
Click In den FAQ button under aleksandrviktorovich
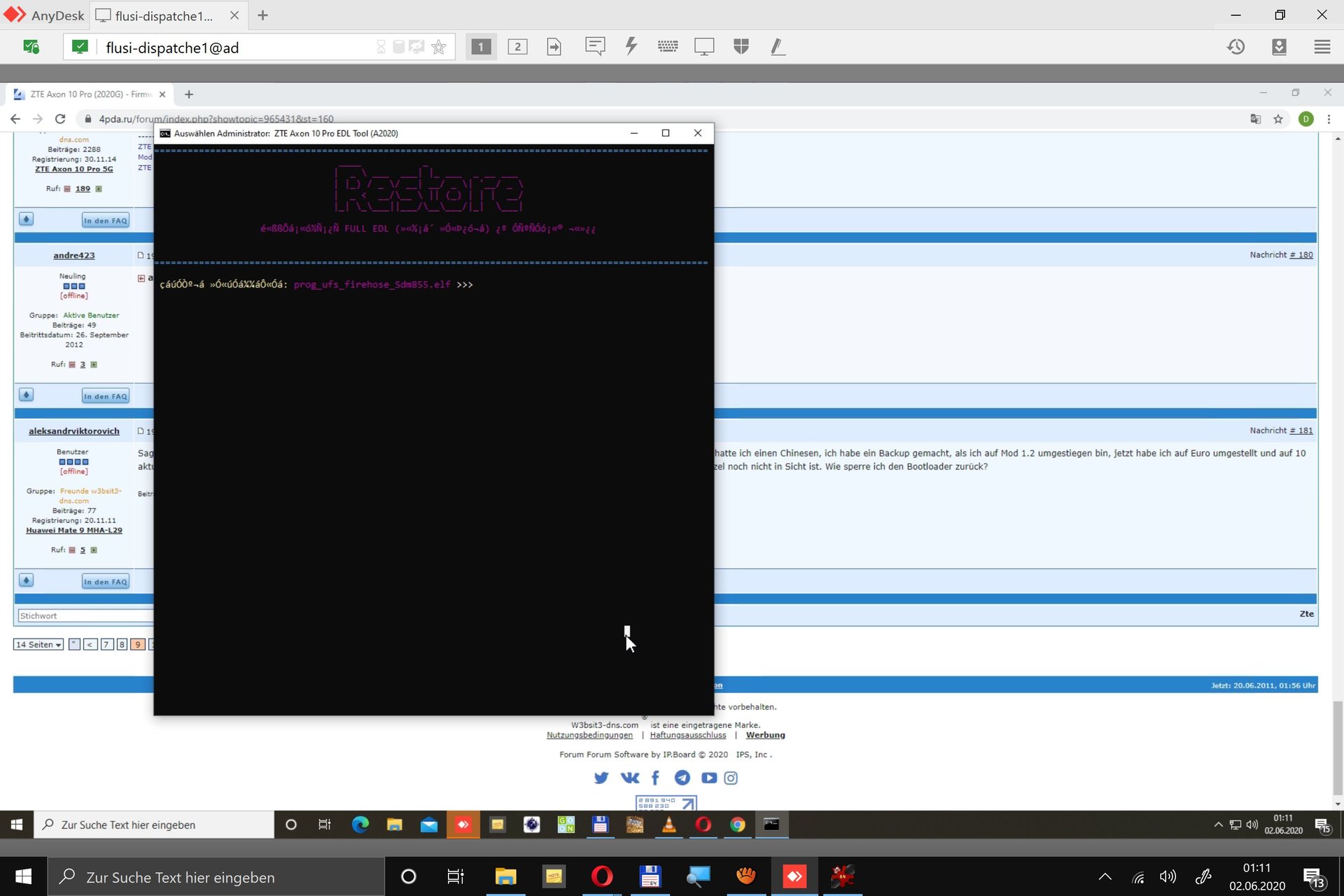[x=106, y=582]
